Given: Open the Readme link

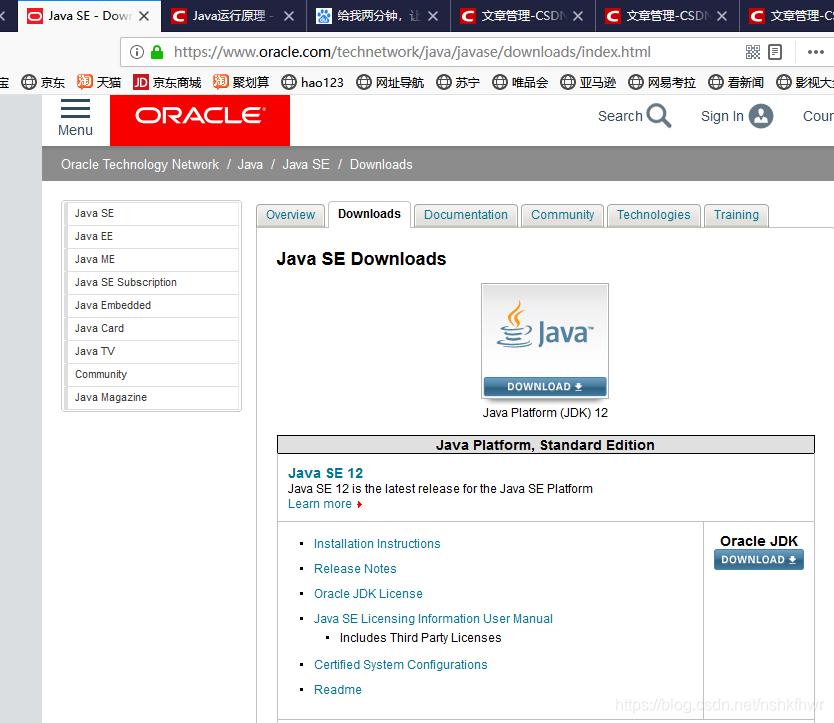Looking at the screenshot, I should coord(338,689).
